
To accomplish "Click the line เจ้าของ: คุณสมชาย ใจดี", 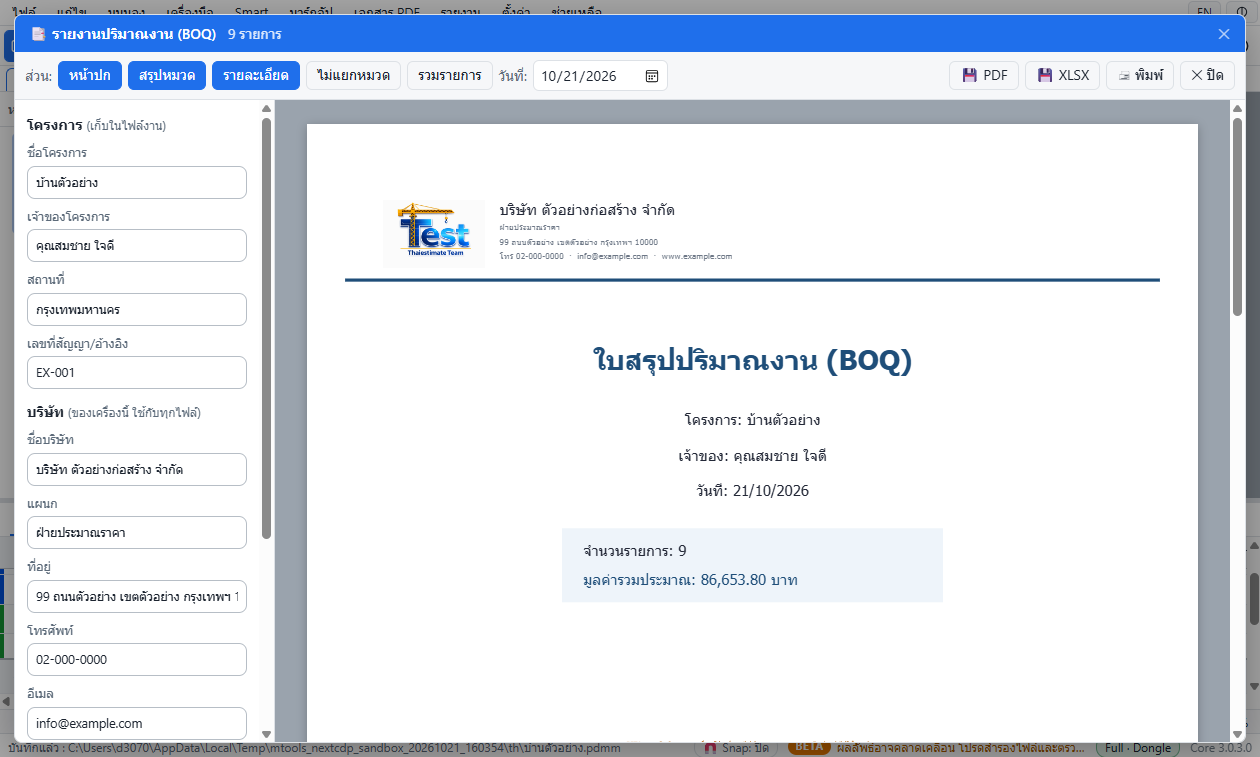I will click(752, 456).
